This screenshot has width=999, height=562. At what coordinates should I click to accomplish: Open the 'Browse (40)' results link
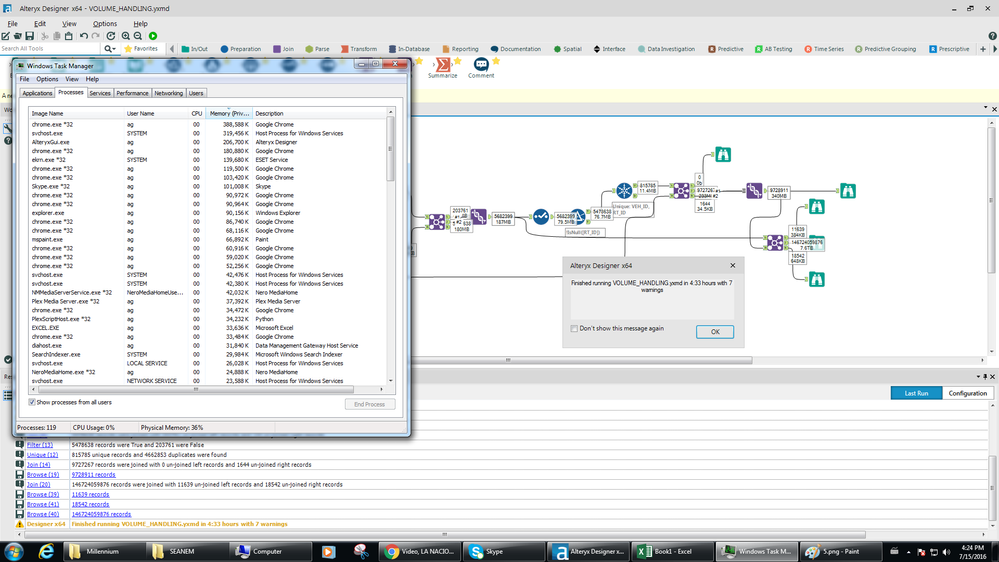44,514
